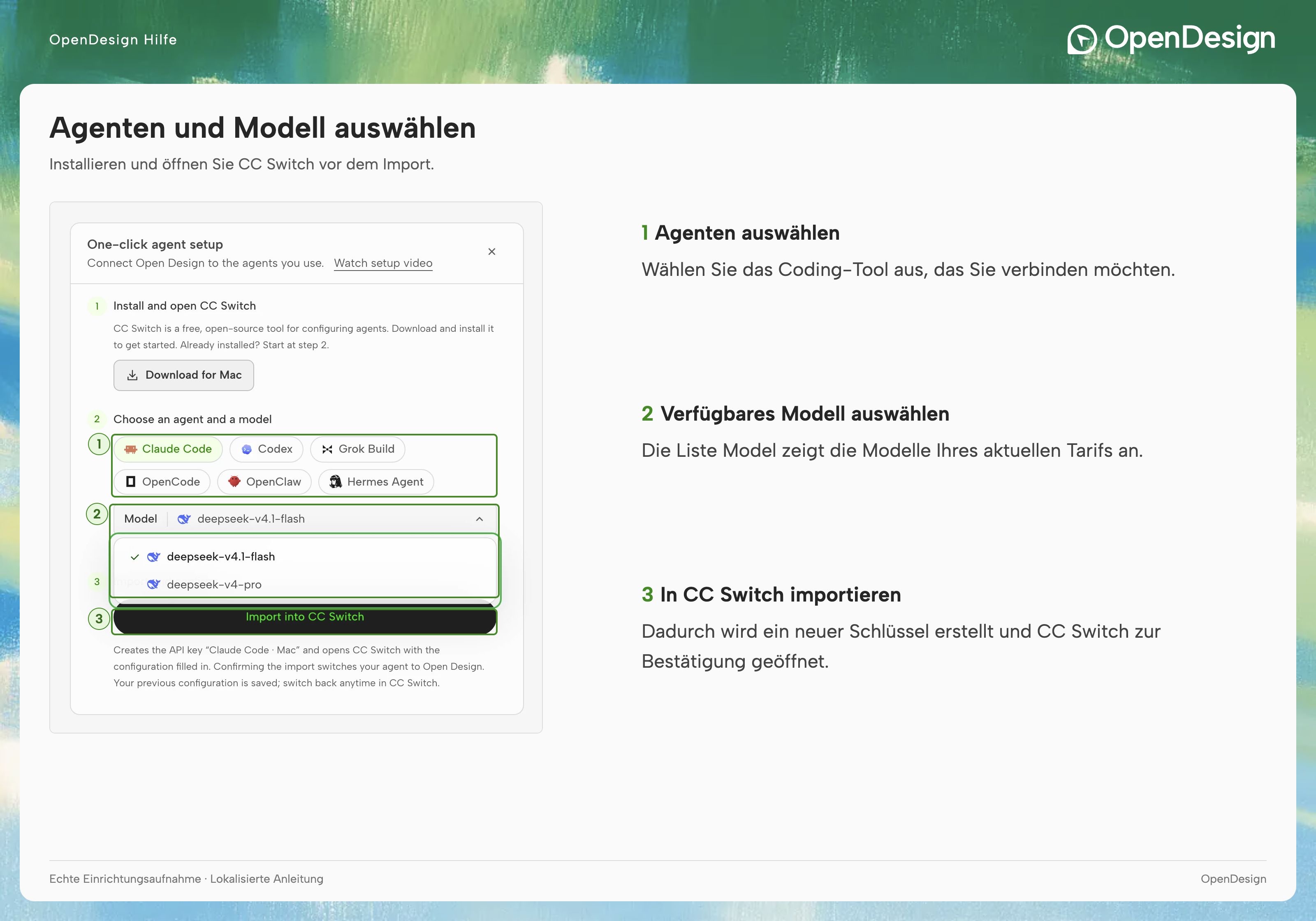Click the OpenDesign footer text

[1233, 879]
